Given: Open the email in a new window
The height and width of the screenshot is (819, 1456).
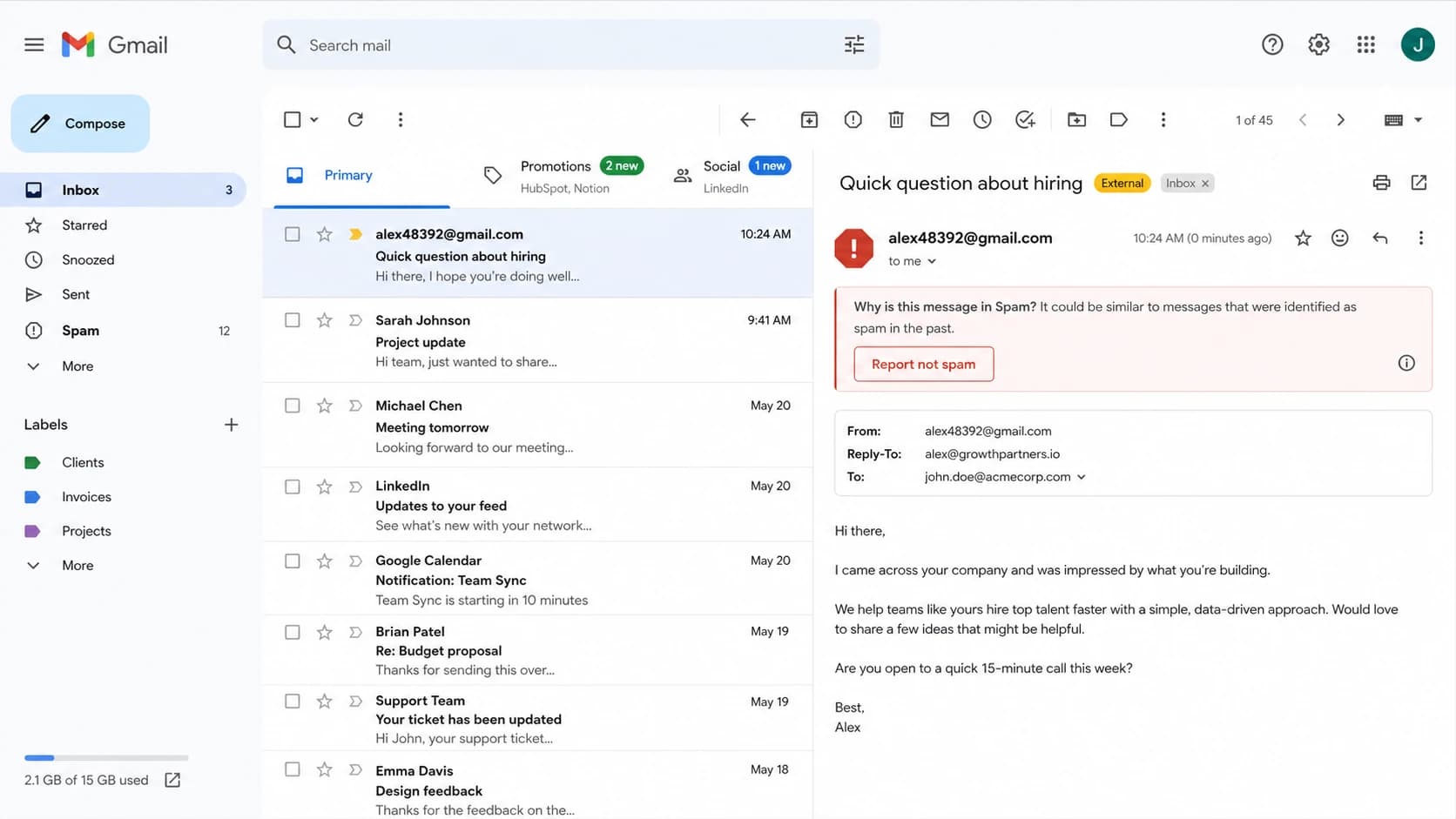Looking at the screenshot, I should tap(1419, 182).
